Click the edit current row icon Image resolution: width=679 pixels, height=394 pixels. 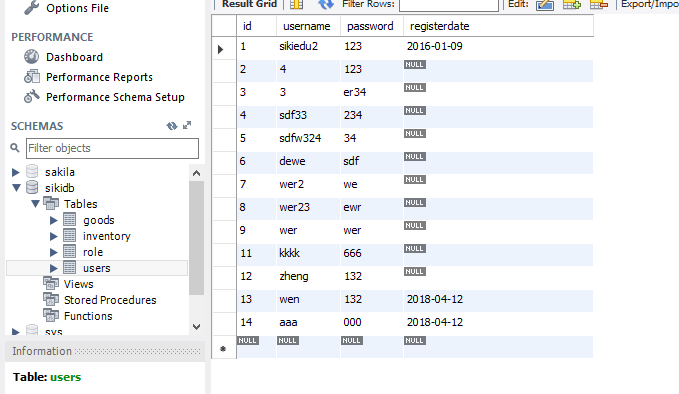(545, 5)
